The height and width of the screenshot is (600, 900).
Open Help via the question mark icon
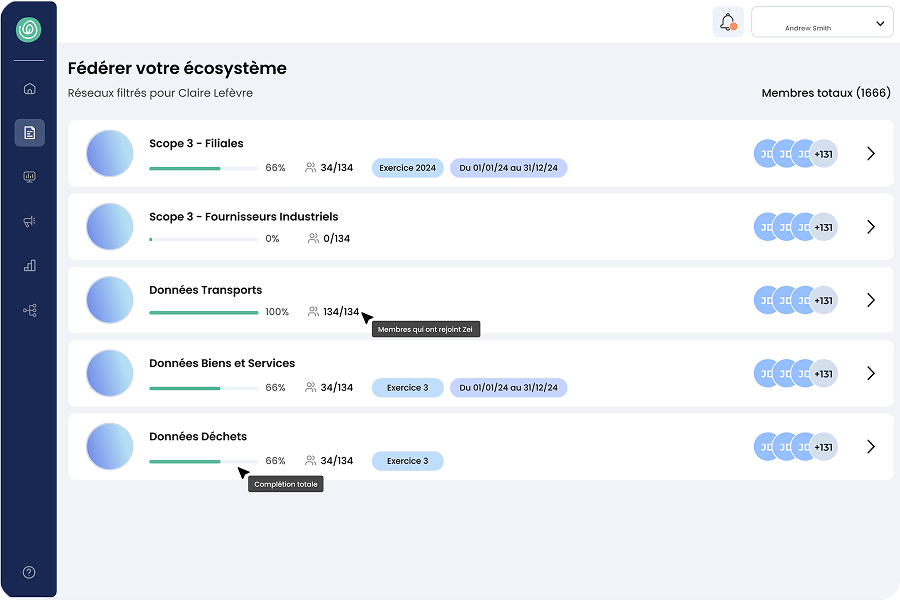coord(29,572)
